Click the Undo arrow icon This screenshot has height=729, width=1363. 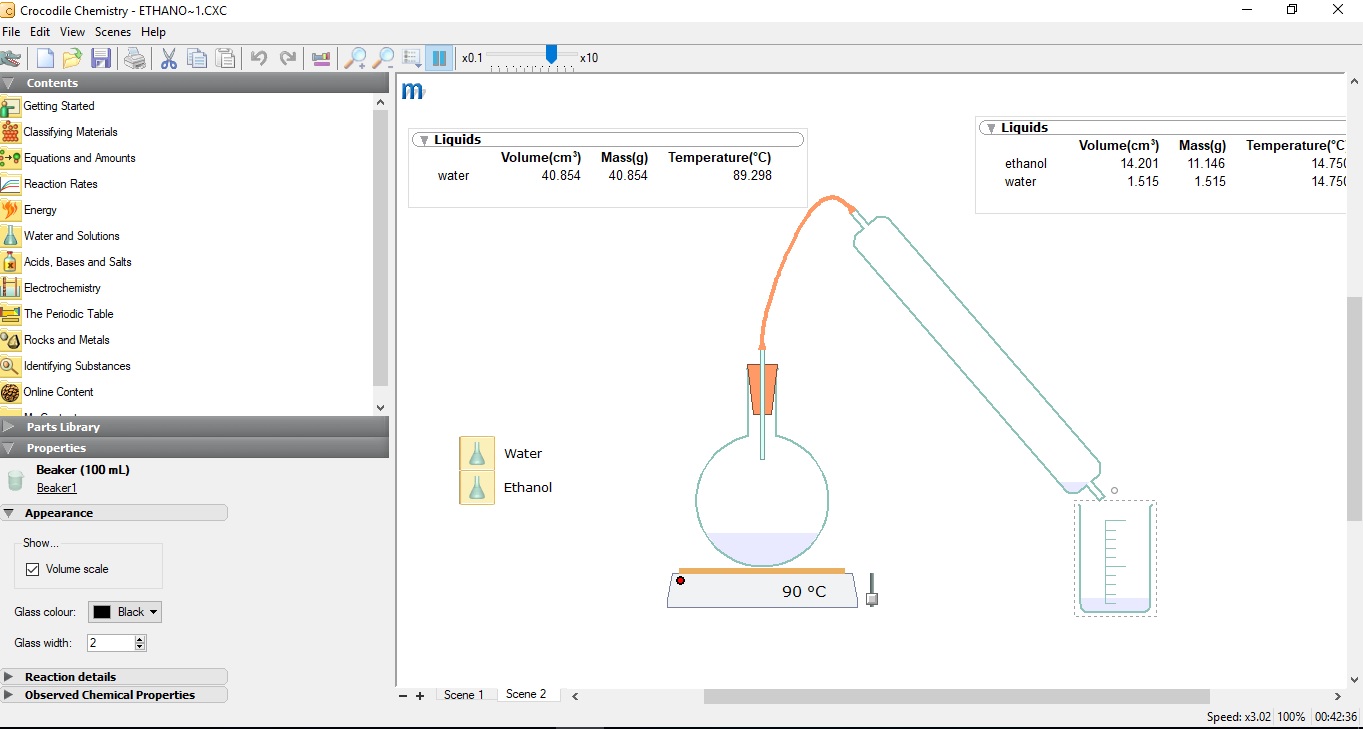pyautogui.click(x=259, y=58)
